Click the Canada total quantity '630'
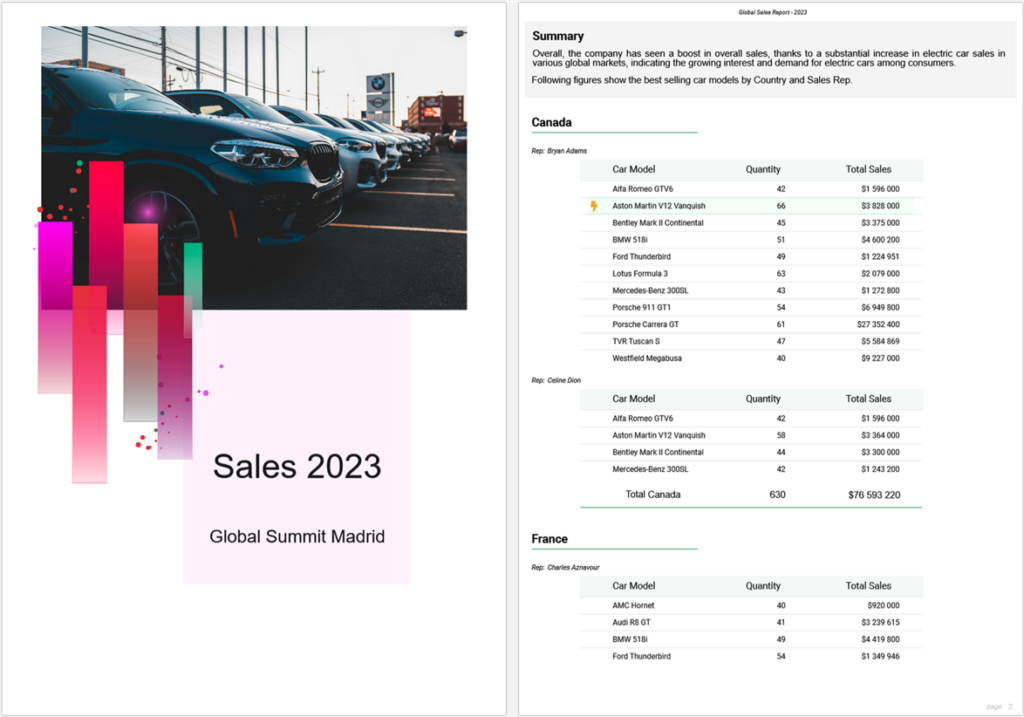1024x717 pixels. pyautogui.click(x=777, y=495)
